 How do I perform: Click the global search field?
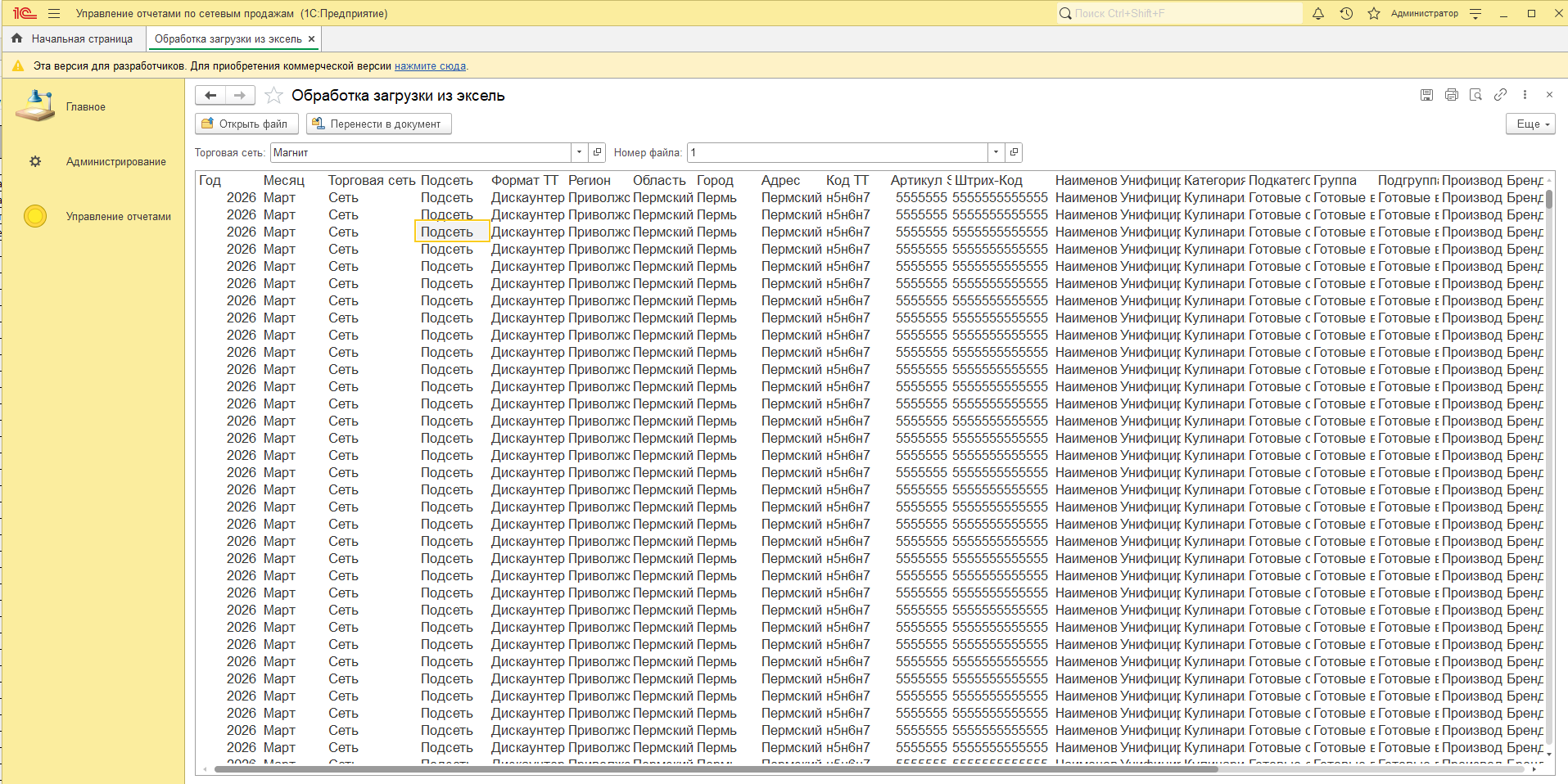click(1179, 13)
